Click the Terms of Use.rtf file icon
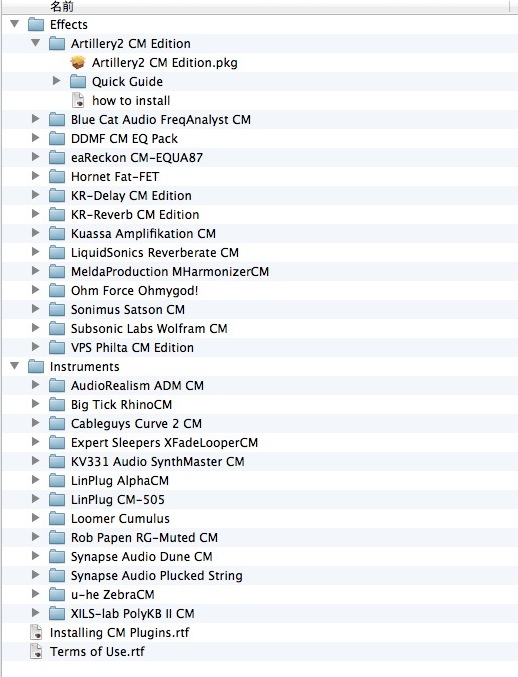518x677 pixels. tap(36, 652)
